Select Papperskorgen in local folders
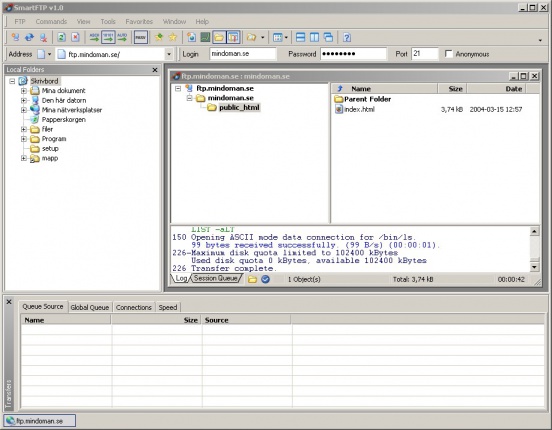Viewport: 552px width, 430px height. [64, 120]
